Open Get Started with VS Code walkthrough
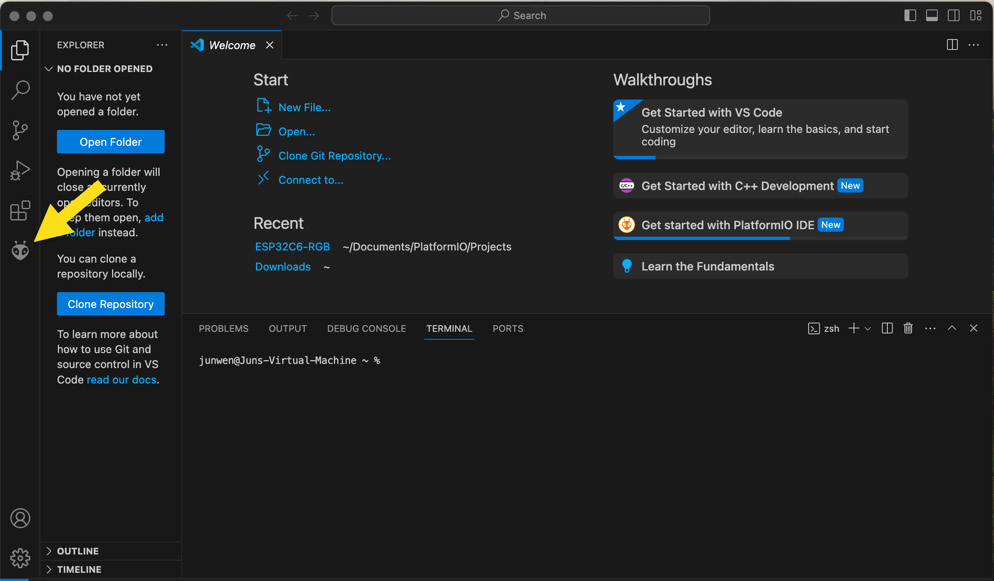Viewport: 994px width, 581px height. 760,129
